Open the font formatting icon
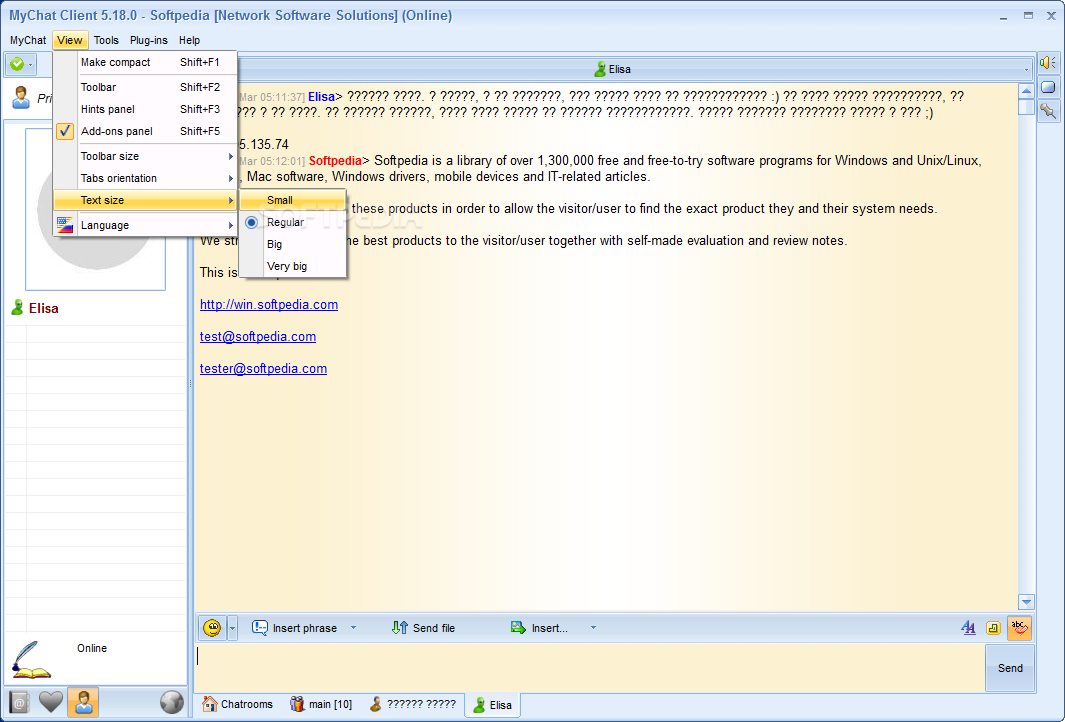 tap(968, 628)
